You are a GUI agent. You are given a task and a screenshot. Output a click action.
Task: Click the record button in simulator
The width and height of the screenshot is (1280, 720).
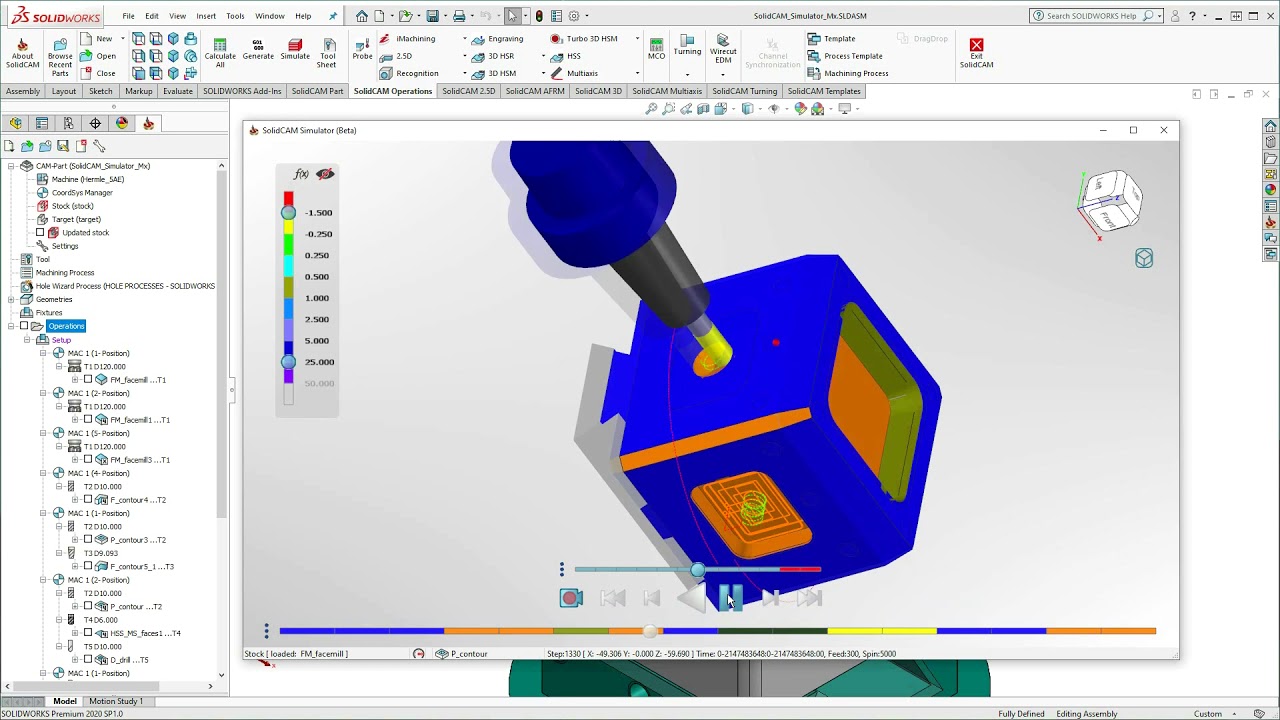(571, 598)
